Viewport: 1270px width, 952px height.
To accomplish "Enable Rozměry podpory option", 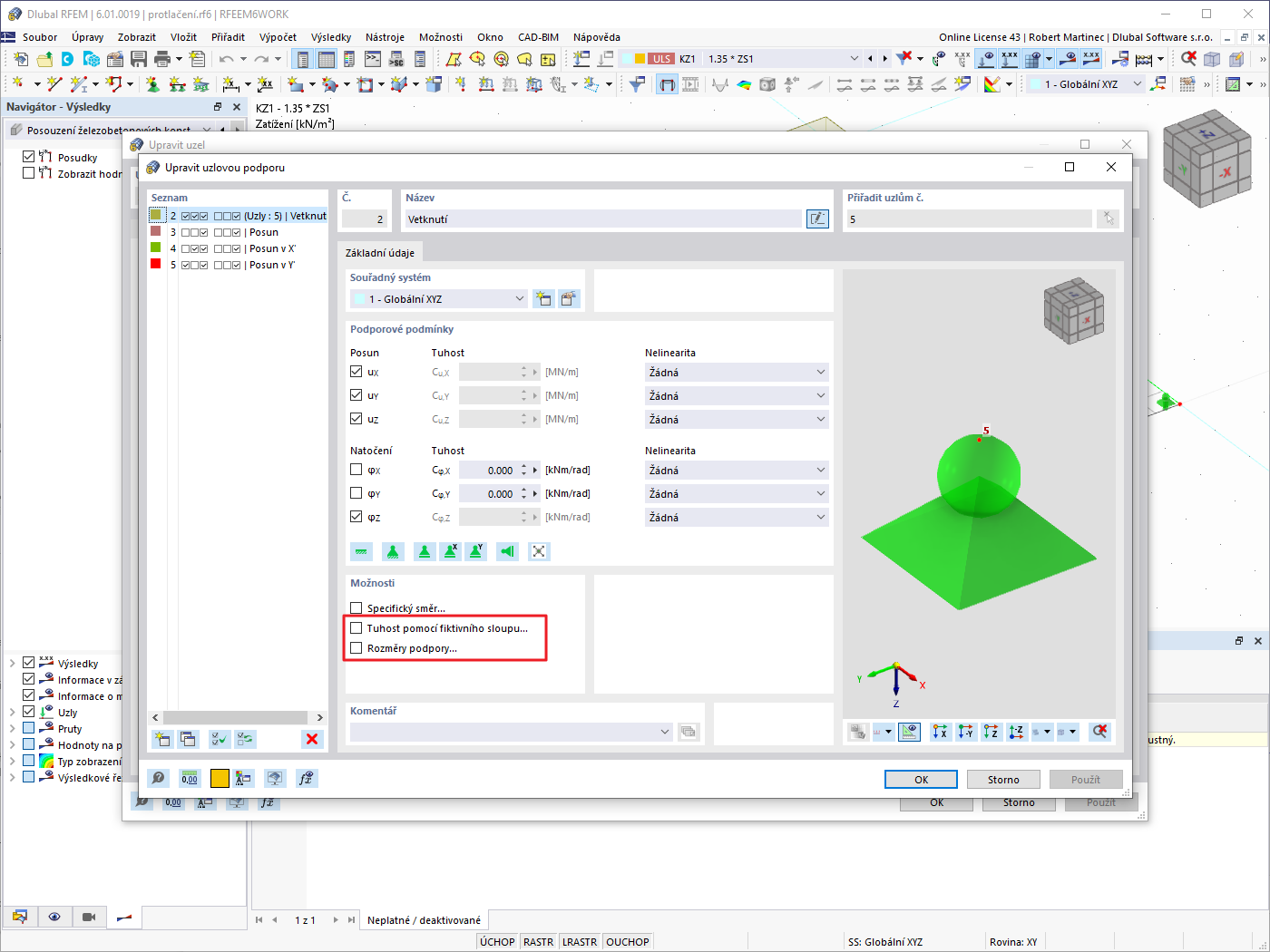I will pyautogui.click(x=357, y=648).
